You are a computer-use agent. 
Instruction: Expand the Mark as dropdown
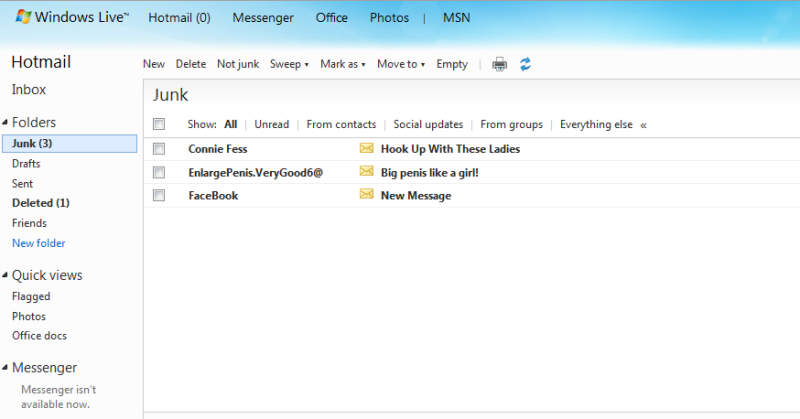tap(342, 64)
